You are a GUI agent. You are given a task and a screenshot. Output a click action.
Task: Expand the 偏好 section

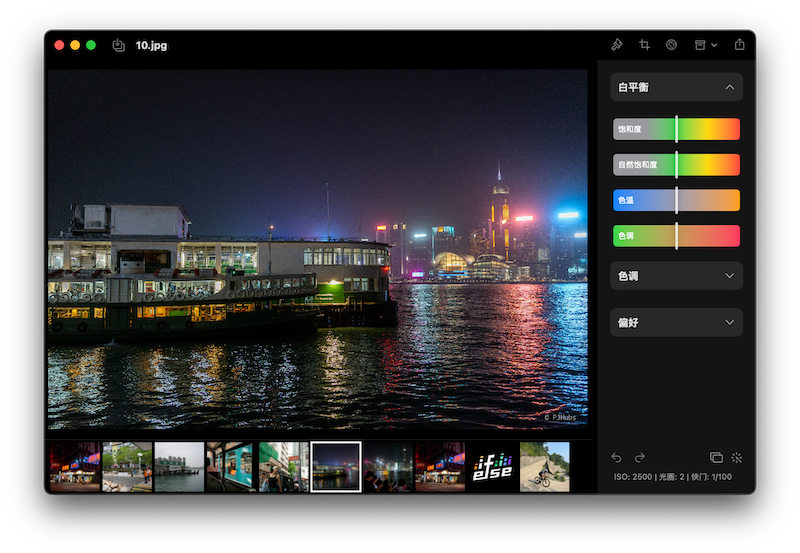[x=729, y=322]
